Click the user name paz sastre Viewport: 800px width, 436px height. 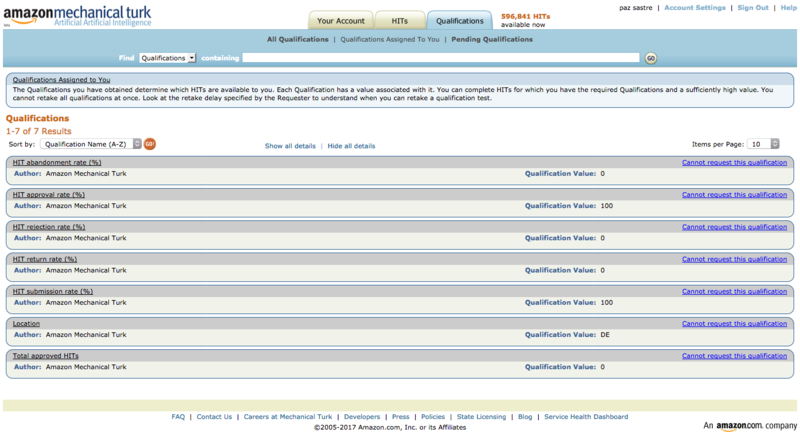(636, 8)
